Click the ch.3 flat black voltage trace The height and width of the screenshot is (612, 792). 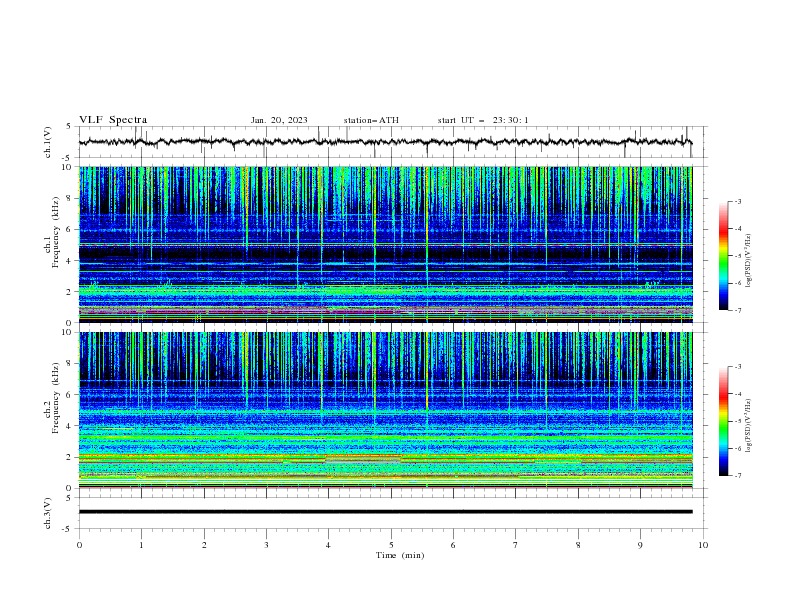tap(385, 512)
